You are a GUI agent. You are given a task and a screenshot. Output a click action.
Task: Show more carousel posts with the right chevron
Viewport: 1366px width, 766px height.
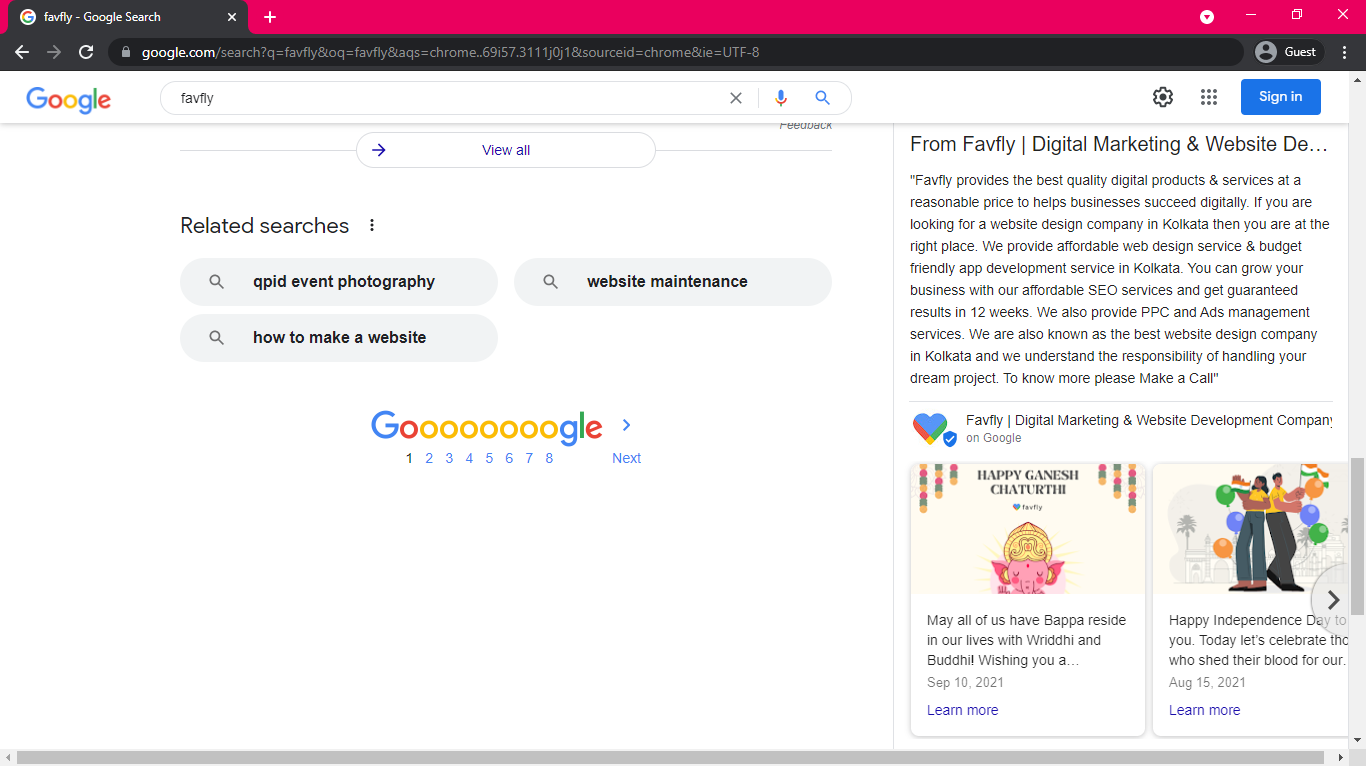[1332, 600]
